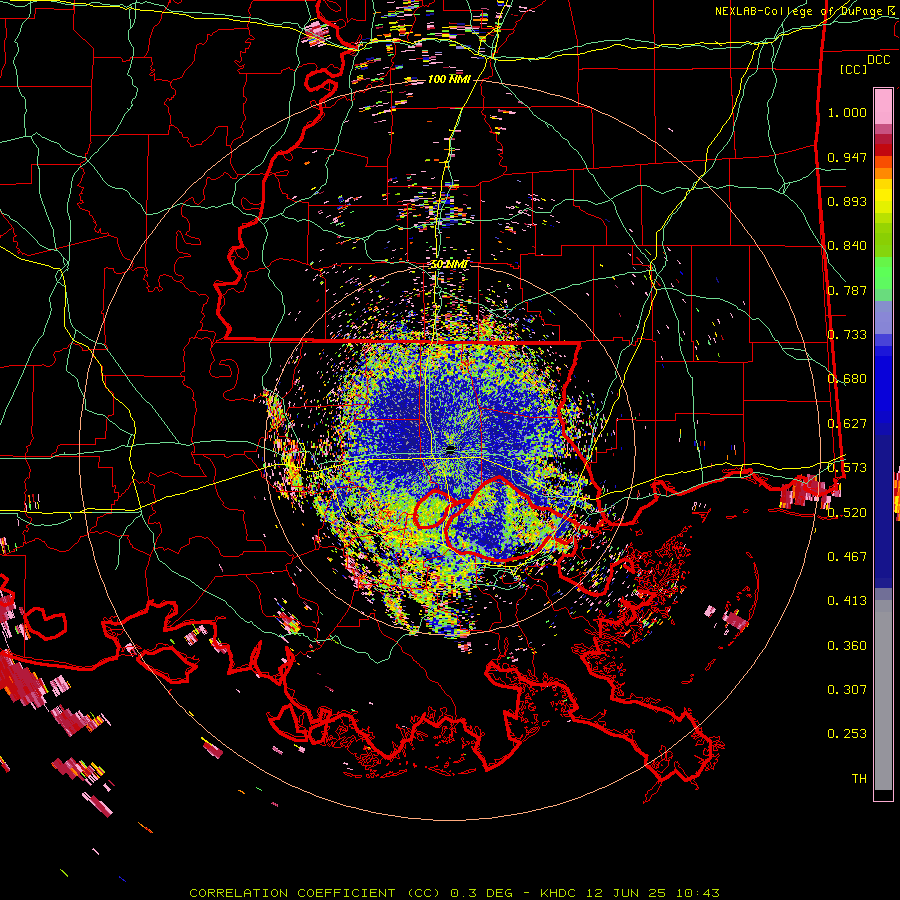900x900 pixels.
Task: Click the KHDC station identifier in the caption
Action: click(560, 893)
